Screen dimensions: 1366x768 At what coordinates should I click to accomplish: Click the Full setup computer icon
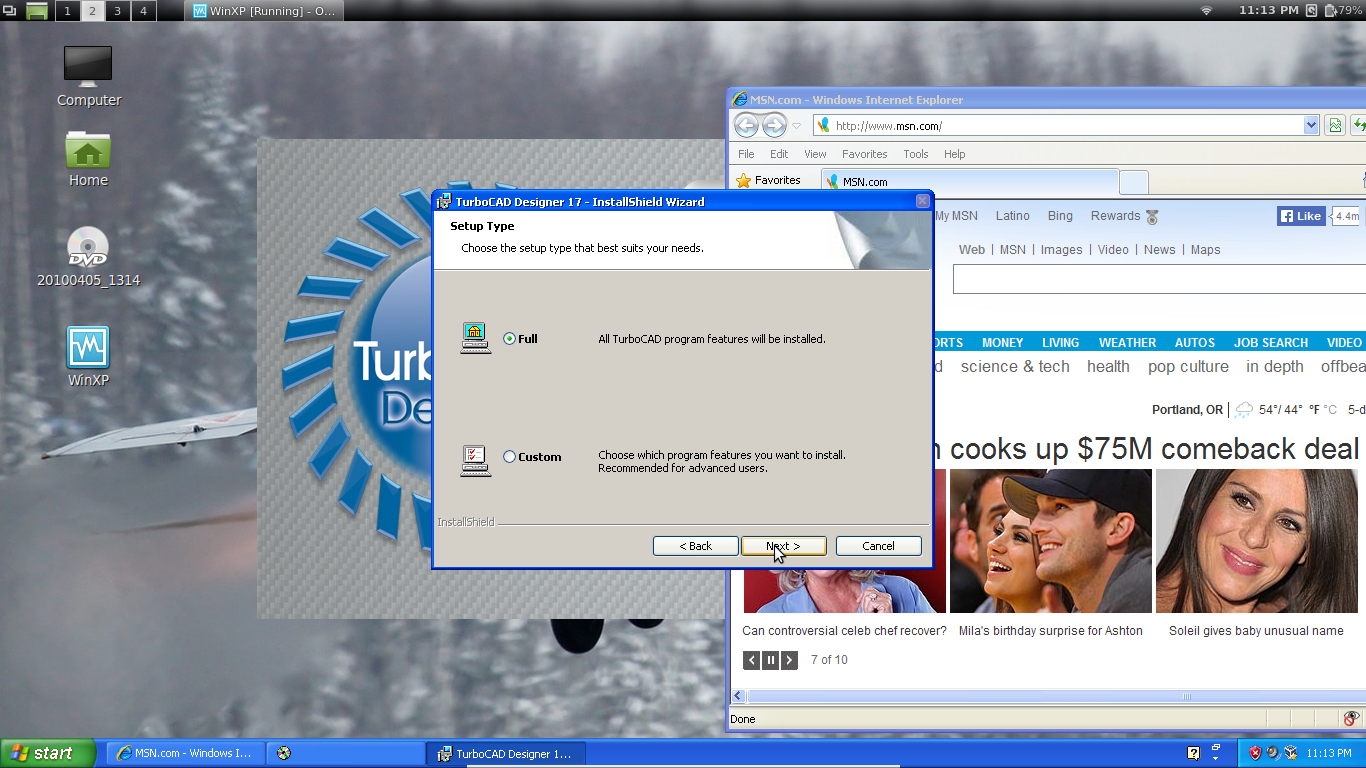click(475, 338)
